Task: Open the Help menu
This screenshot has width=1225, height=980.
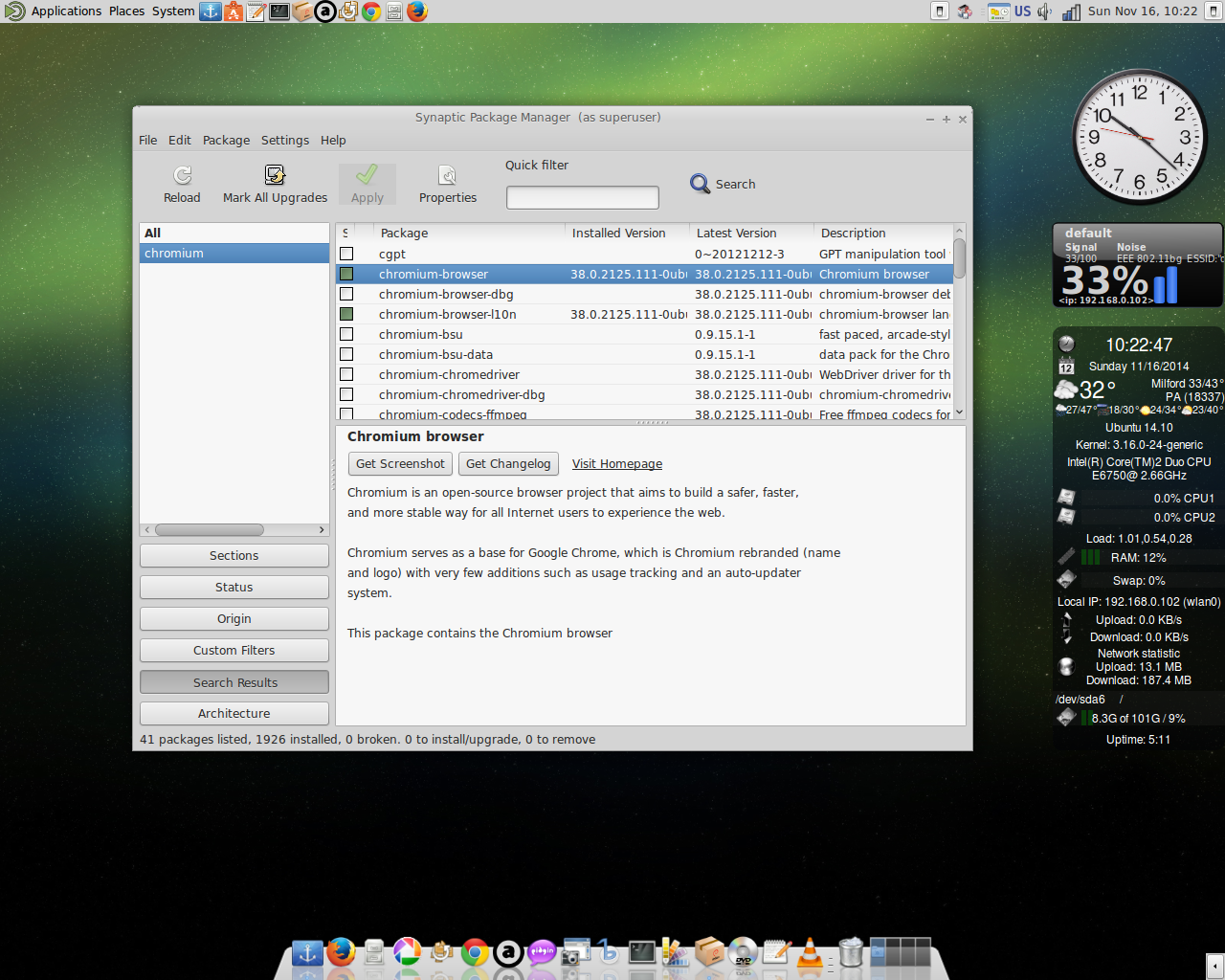Action: [x=333, y=140]
